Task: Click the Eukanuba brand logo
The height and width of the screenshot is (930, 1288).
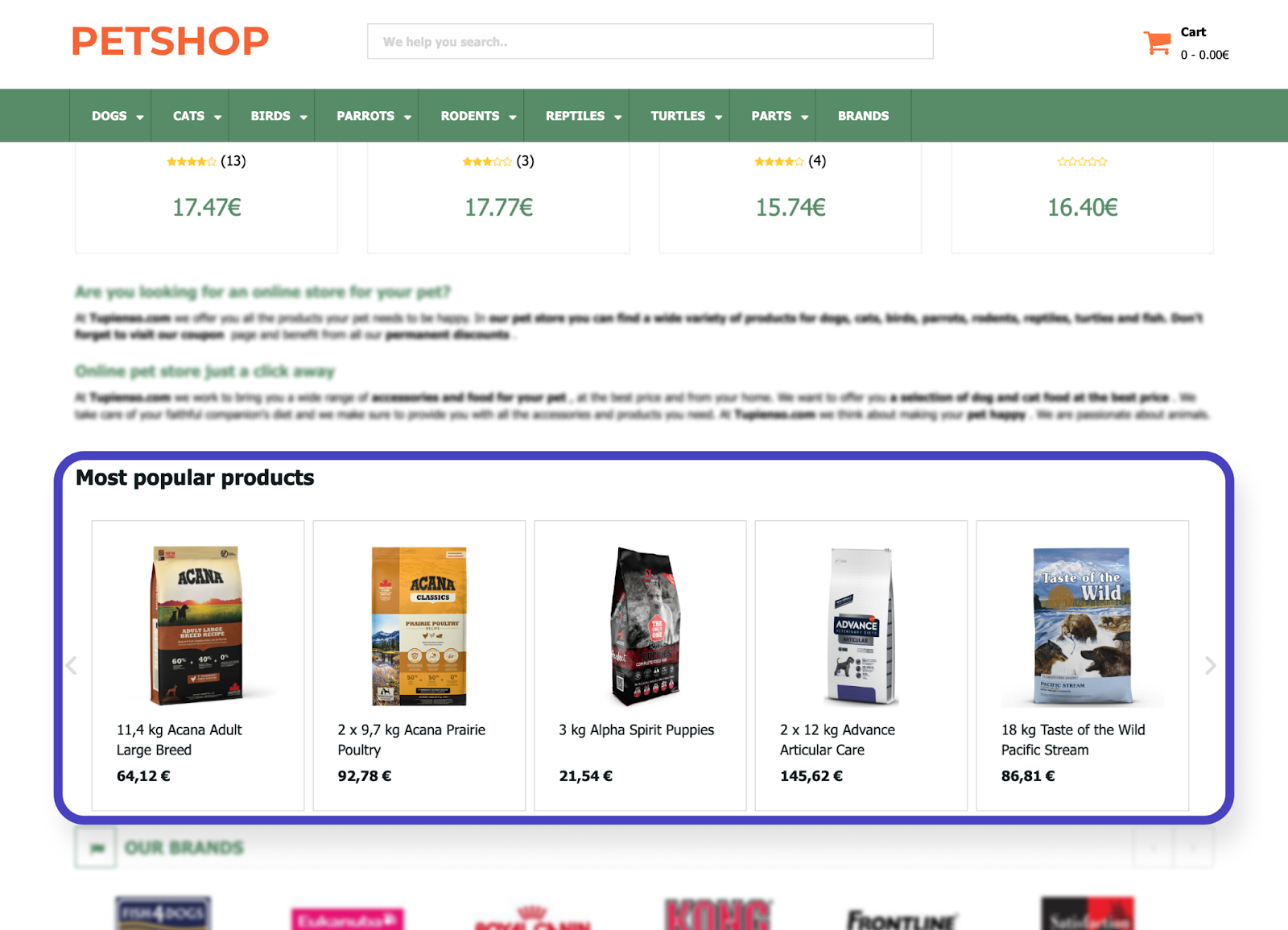Action: coord(347,919)
